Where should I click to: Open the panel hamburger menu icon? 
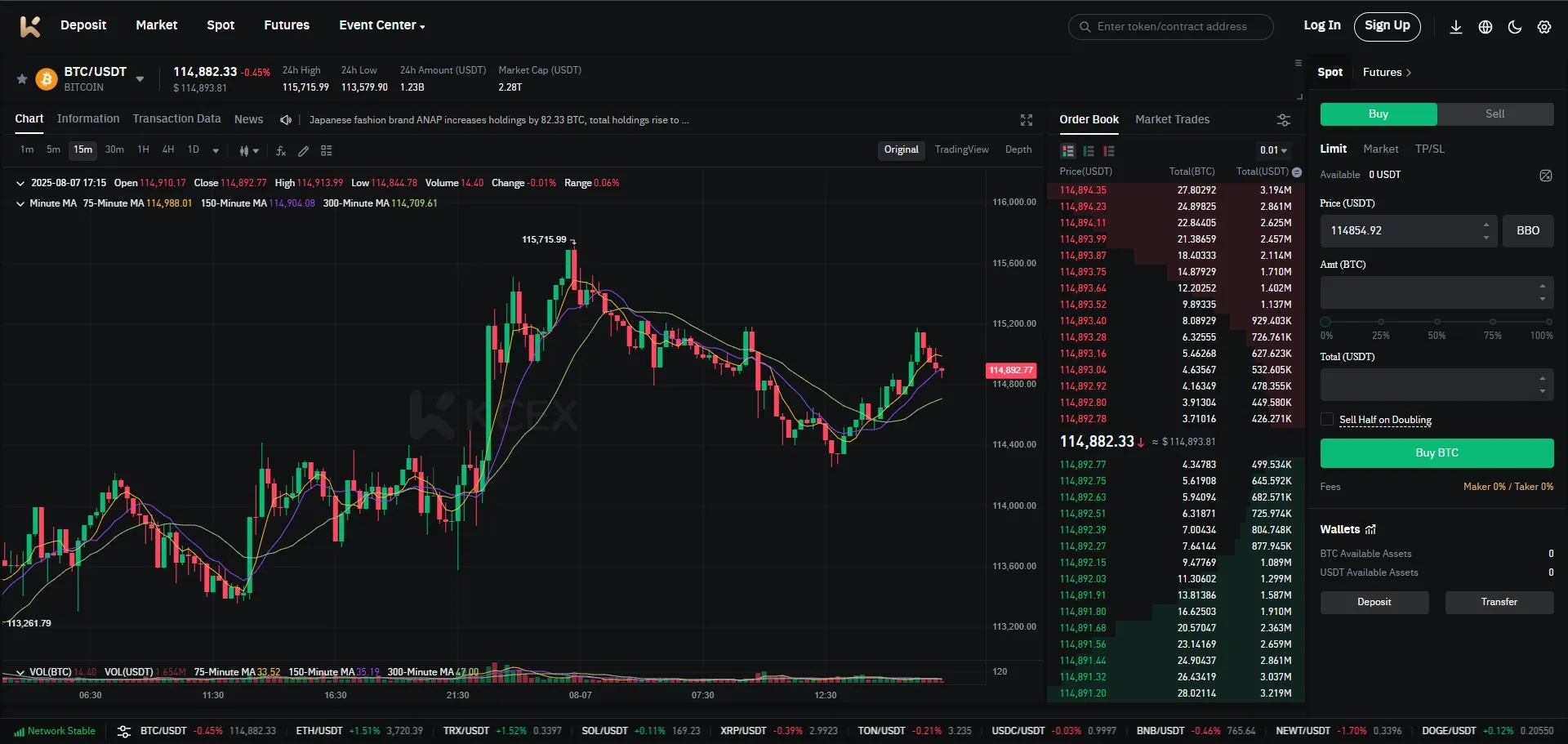[1298, 63]
